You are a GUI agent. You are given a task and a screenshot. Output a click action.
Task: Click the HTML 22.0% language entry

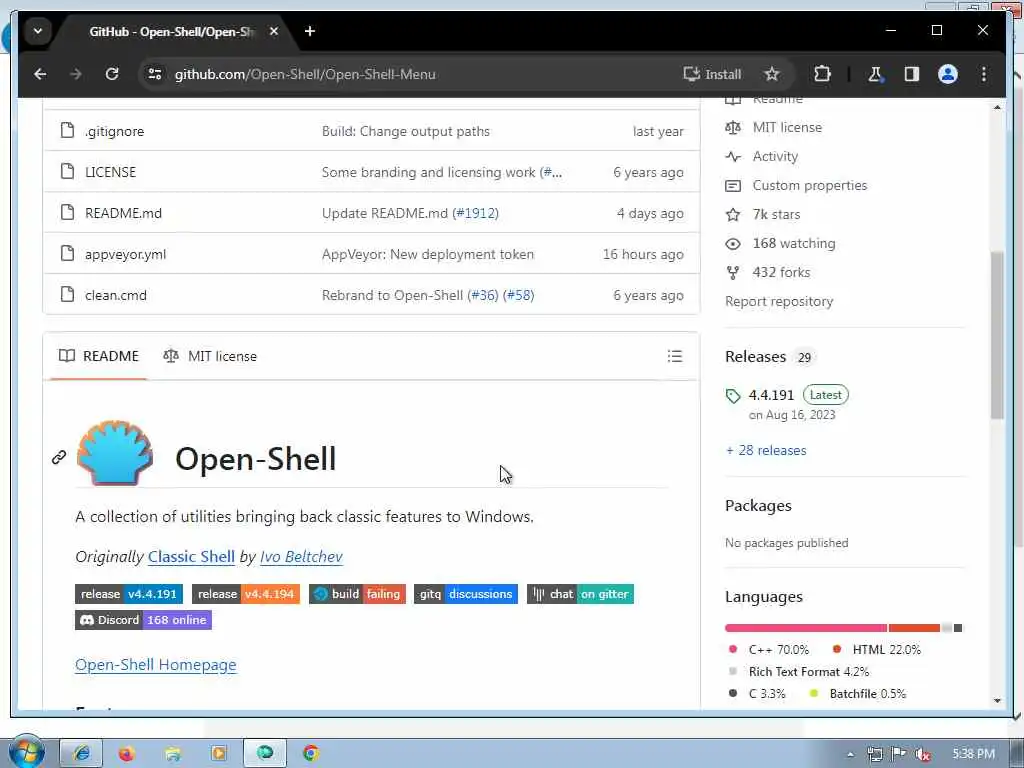pos(876,650)
